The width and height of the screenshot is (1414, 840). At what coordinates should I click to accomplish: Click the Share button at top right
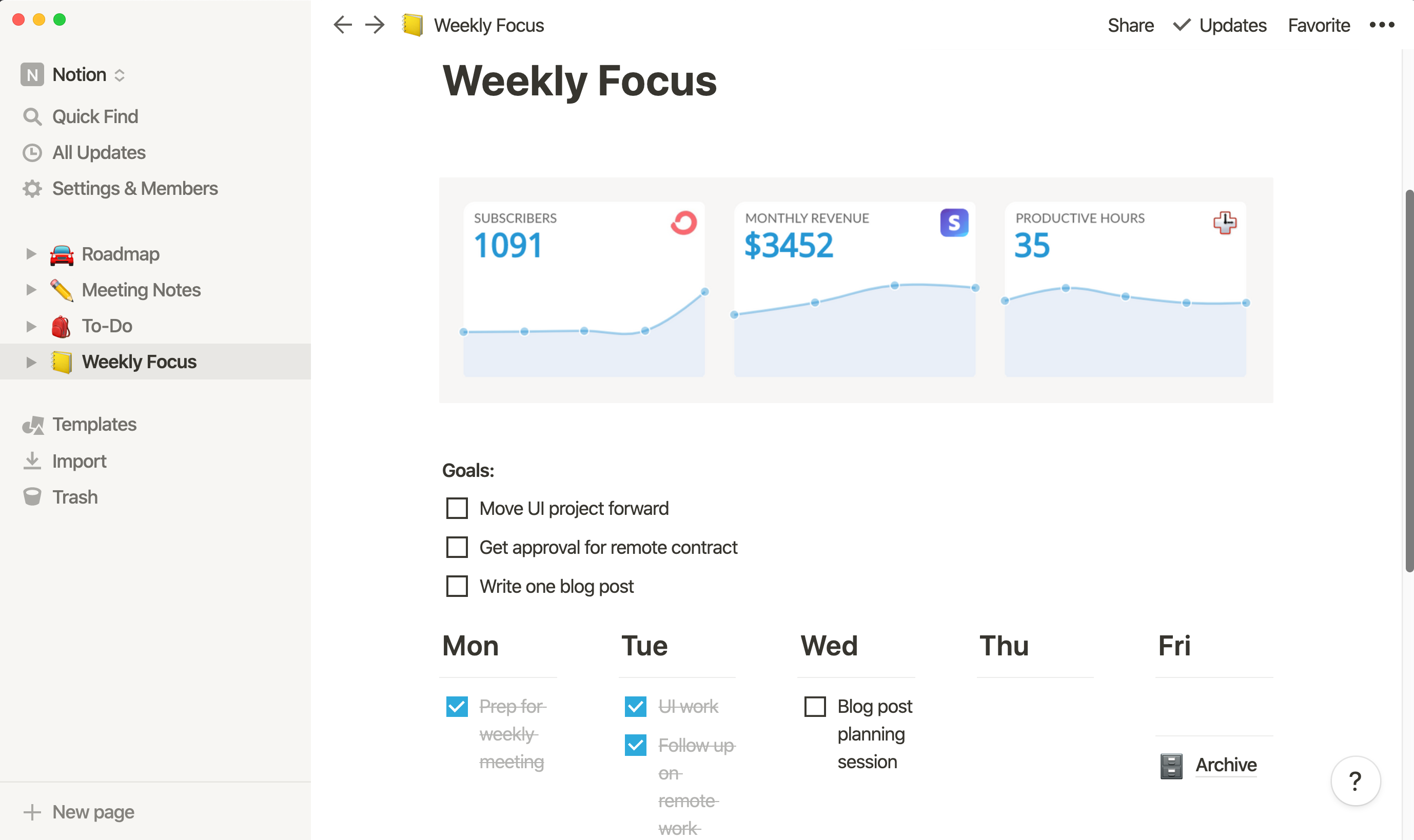pos(1131,25)
